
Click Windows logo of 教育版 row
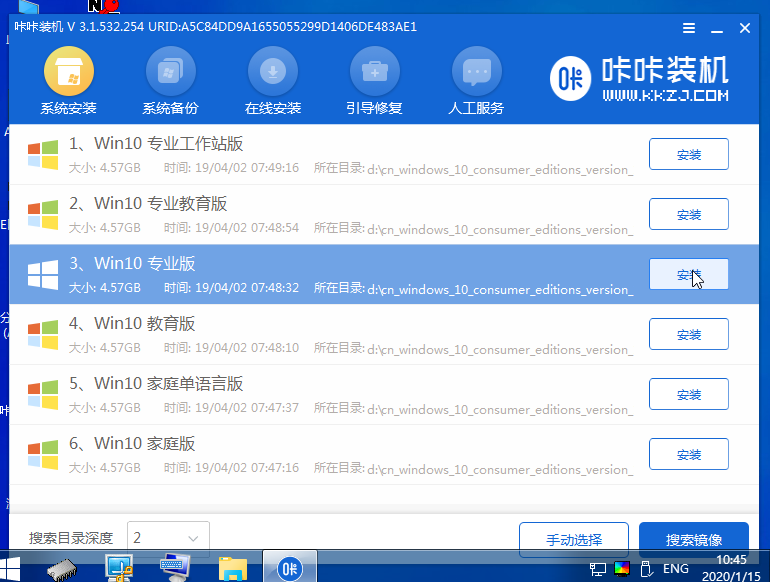pyautogui.click(x=43, y=334)
